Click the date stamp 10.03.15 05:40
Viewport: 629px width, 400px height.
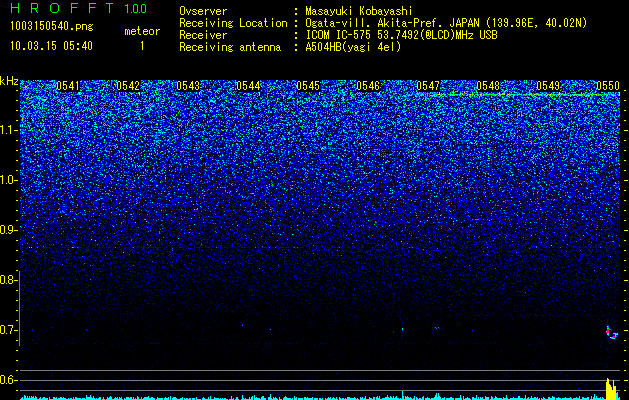click(x=51, y=46)
